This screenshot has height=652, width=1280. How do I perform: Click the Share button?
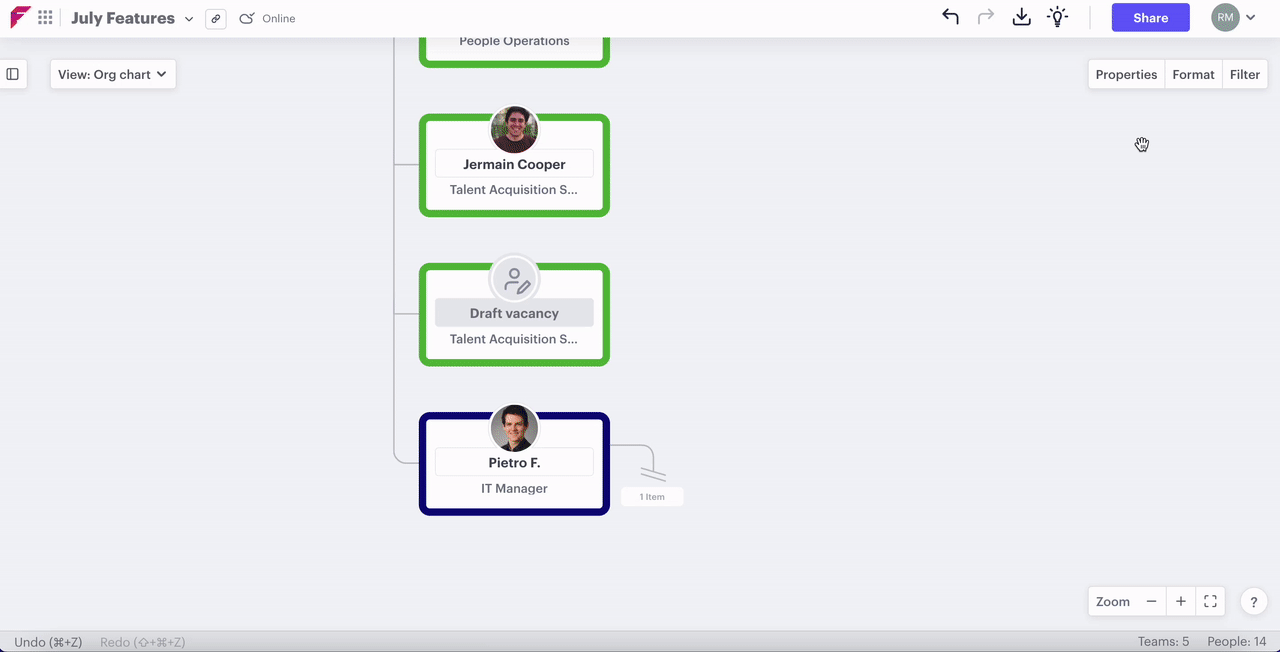pyautogui.click(x=1150, y=18)
